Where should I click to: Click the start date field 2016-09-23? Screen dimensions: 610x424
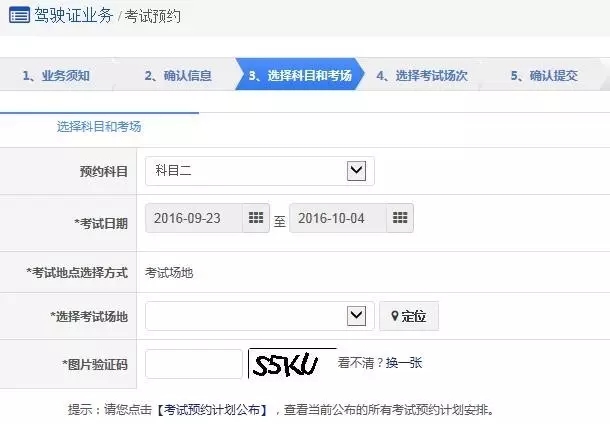tap(194, 218)
